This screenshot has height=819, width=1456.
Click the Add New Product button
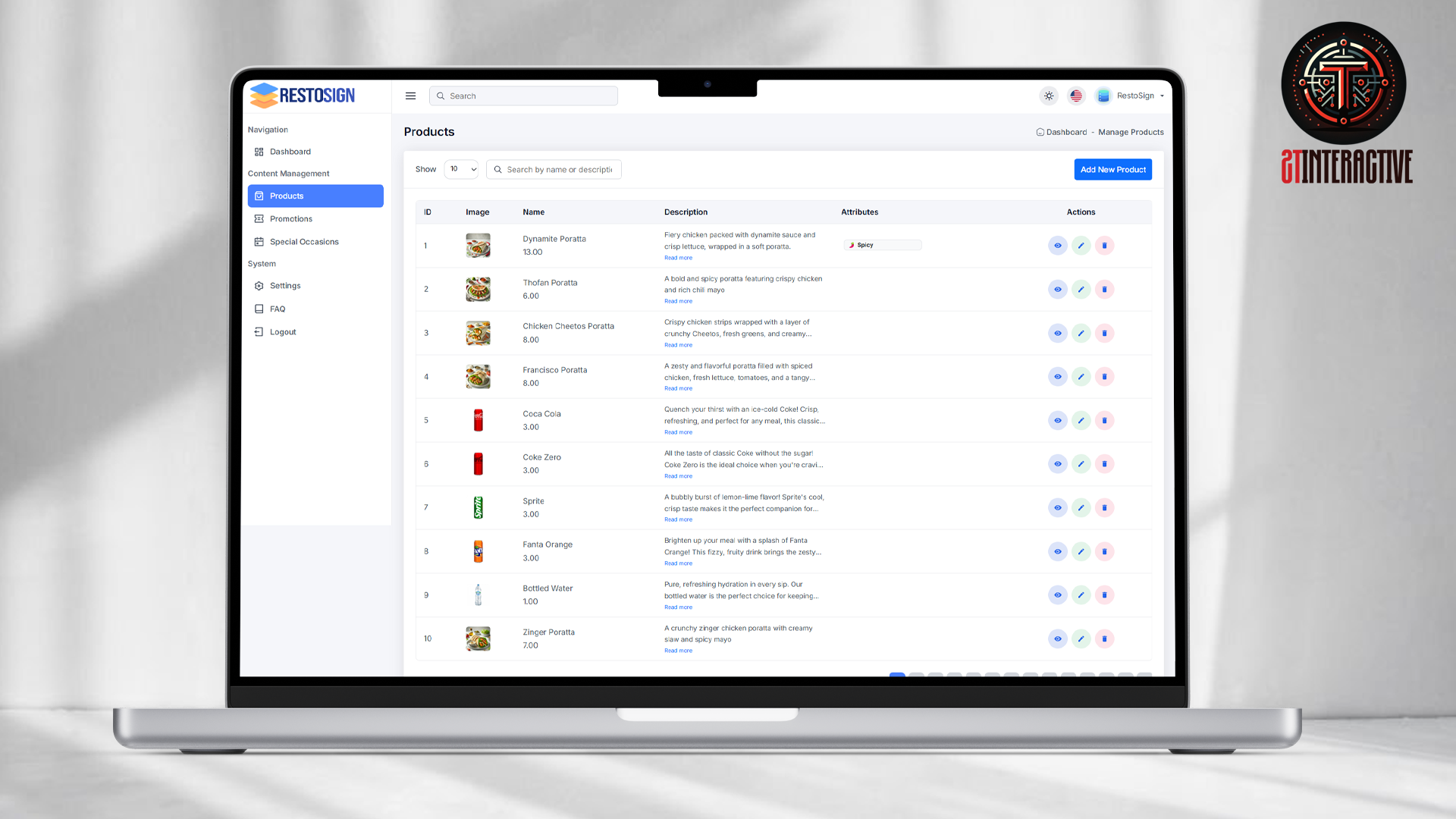1112,169
